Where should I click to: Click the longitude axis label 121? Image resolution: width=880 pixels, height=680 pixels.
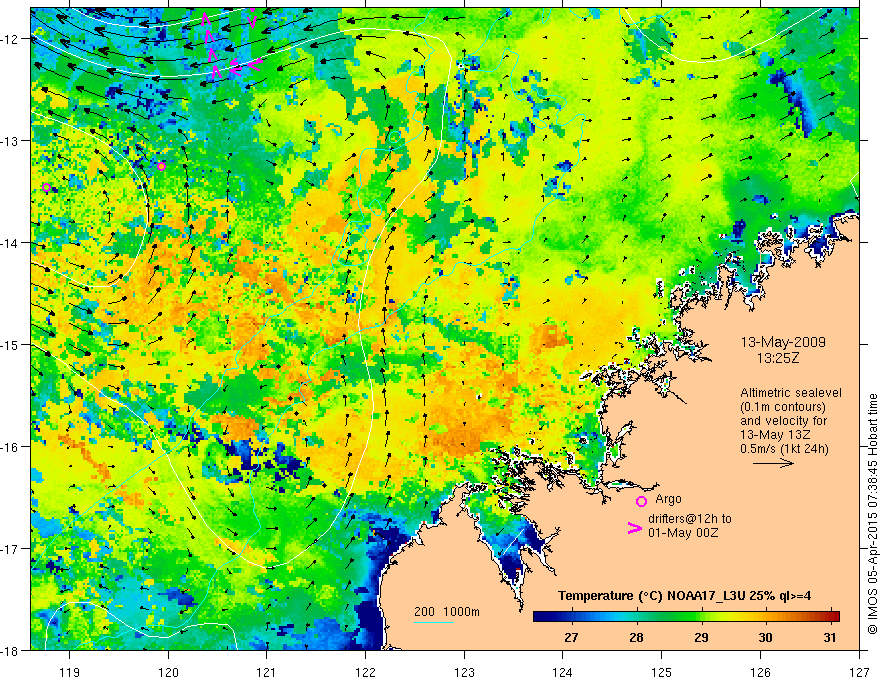[267, 672]
